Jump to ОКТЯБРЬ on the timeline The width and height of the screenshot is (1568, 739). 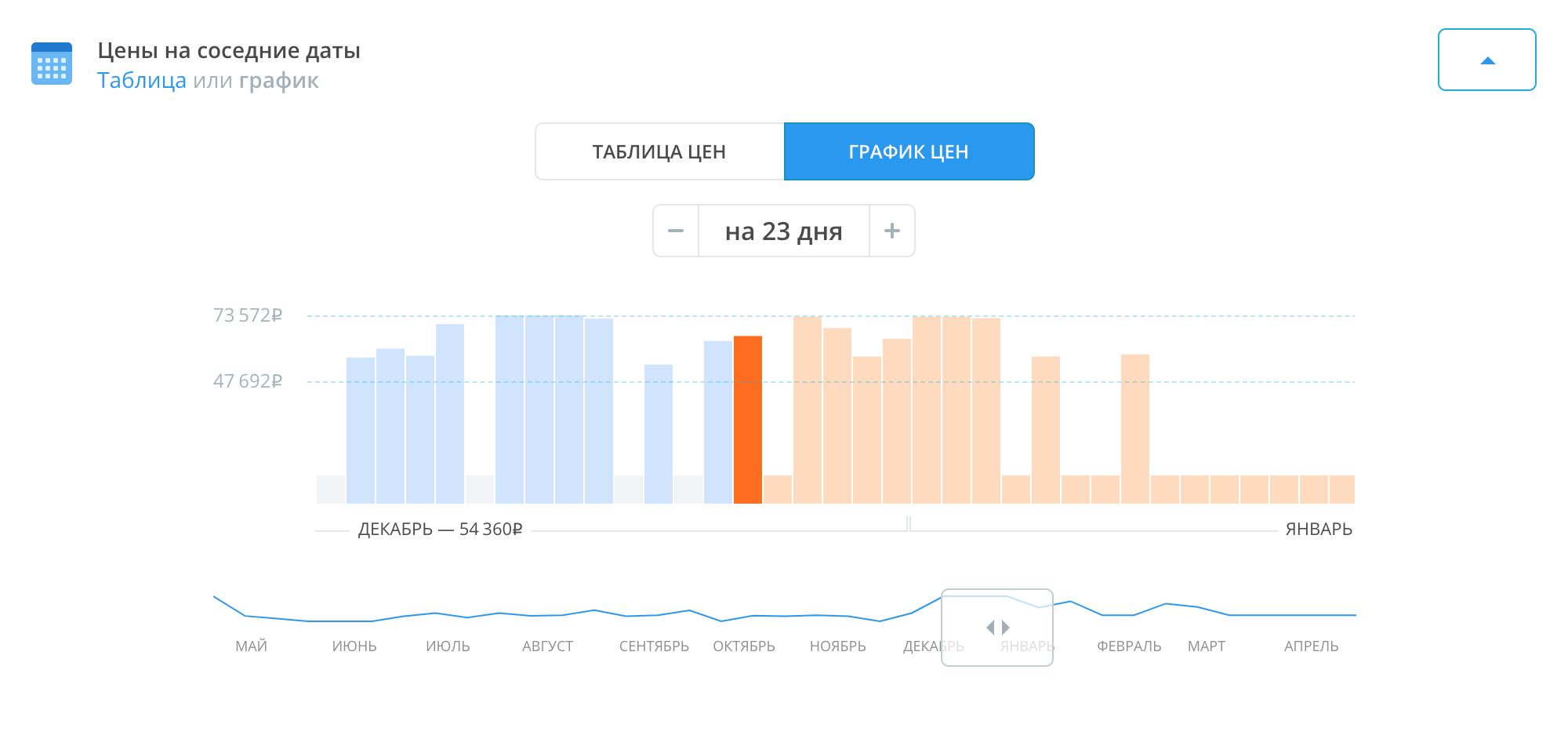tap(744, 646)
